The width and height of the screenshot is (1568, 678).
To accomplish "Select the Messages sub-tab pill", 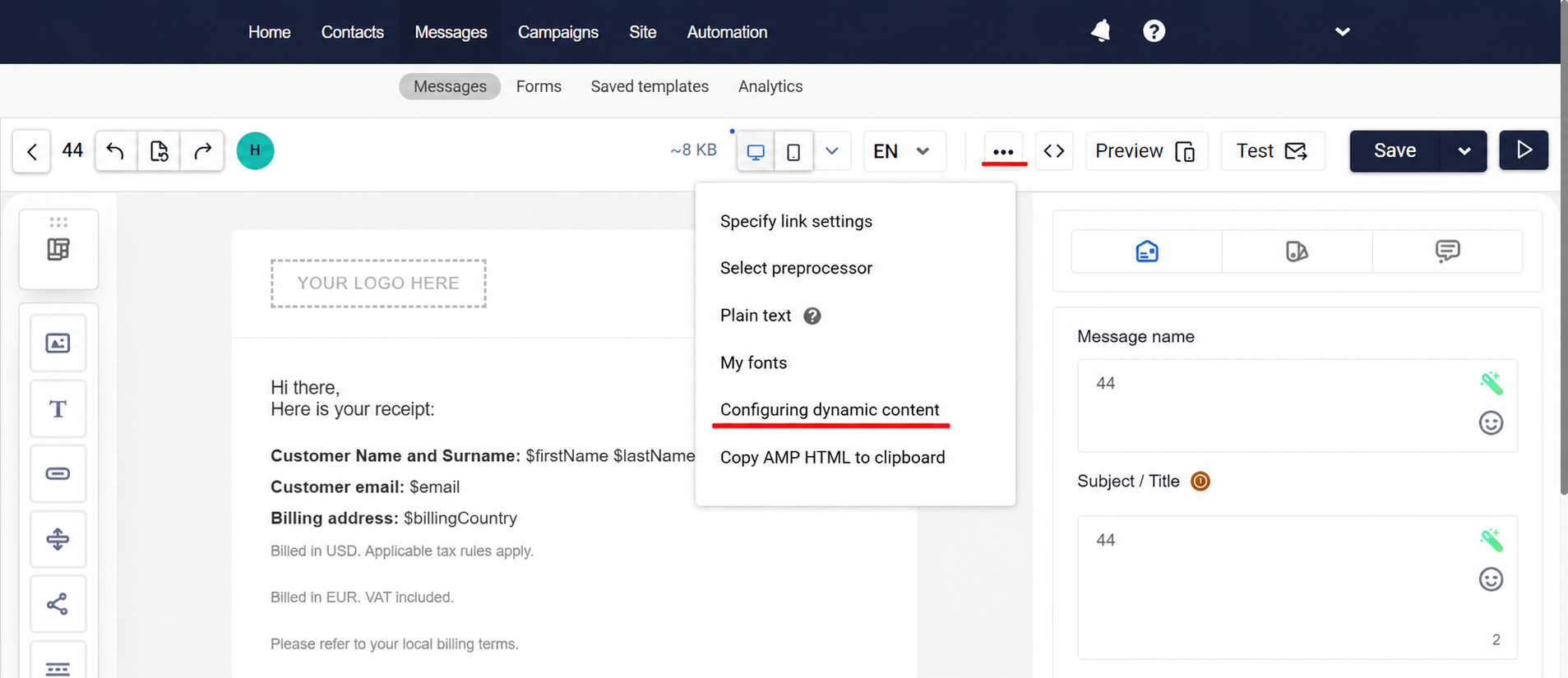I will tap(450, 86).
